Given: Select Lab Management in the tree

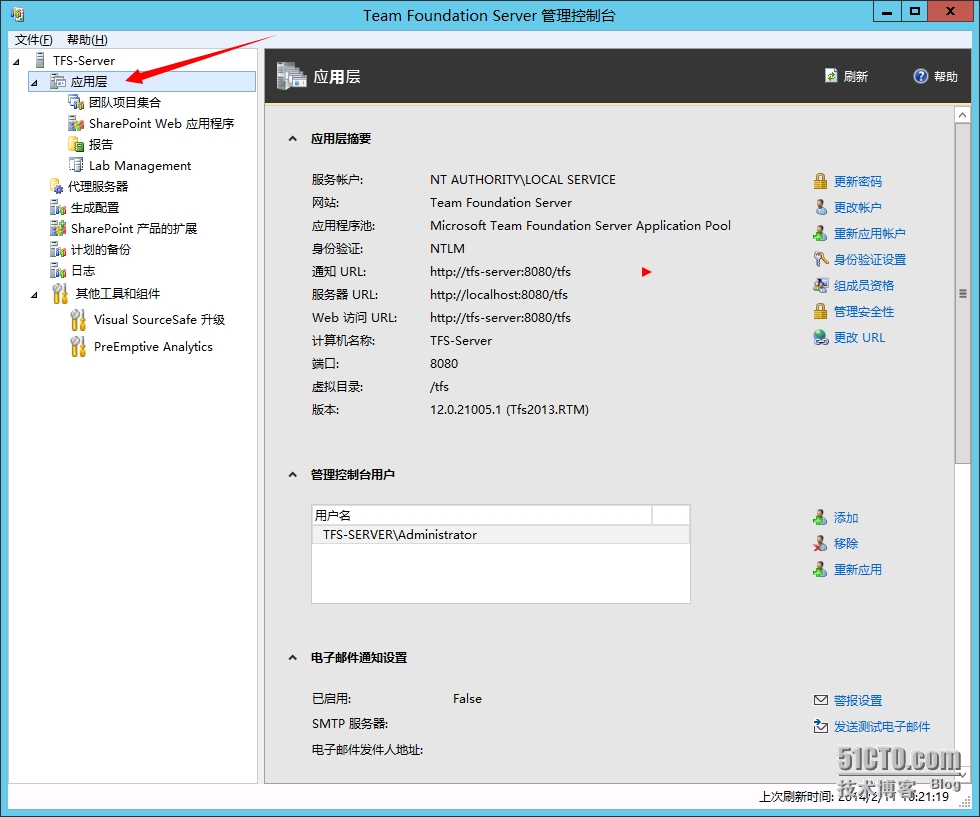Looking at the screenshot, I should 140,165.
